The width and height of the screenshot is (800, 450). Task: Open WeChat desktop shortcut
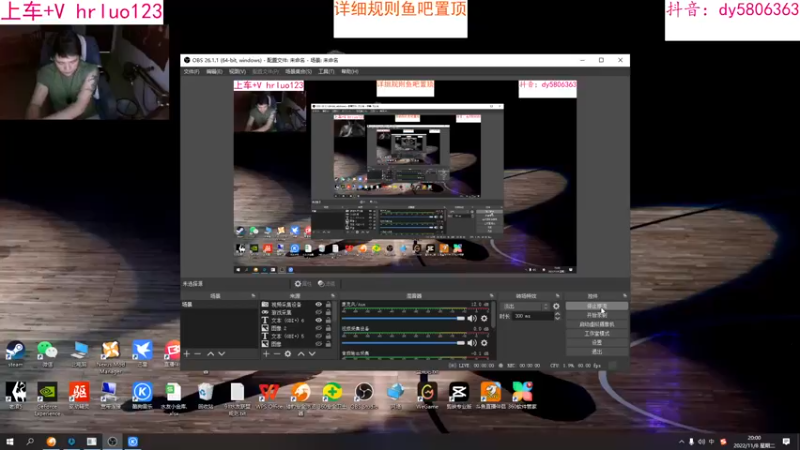click(x=47, y=354)
